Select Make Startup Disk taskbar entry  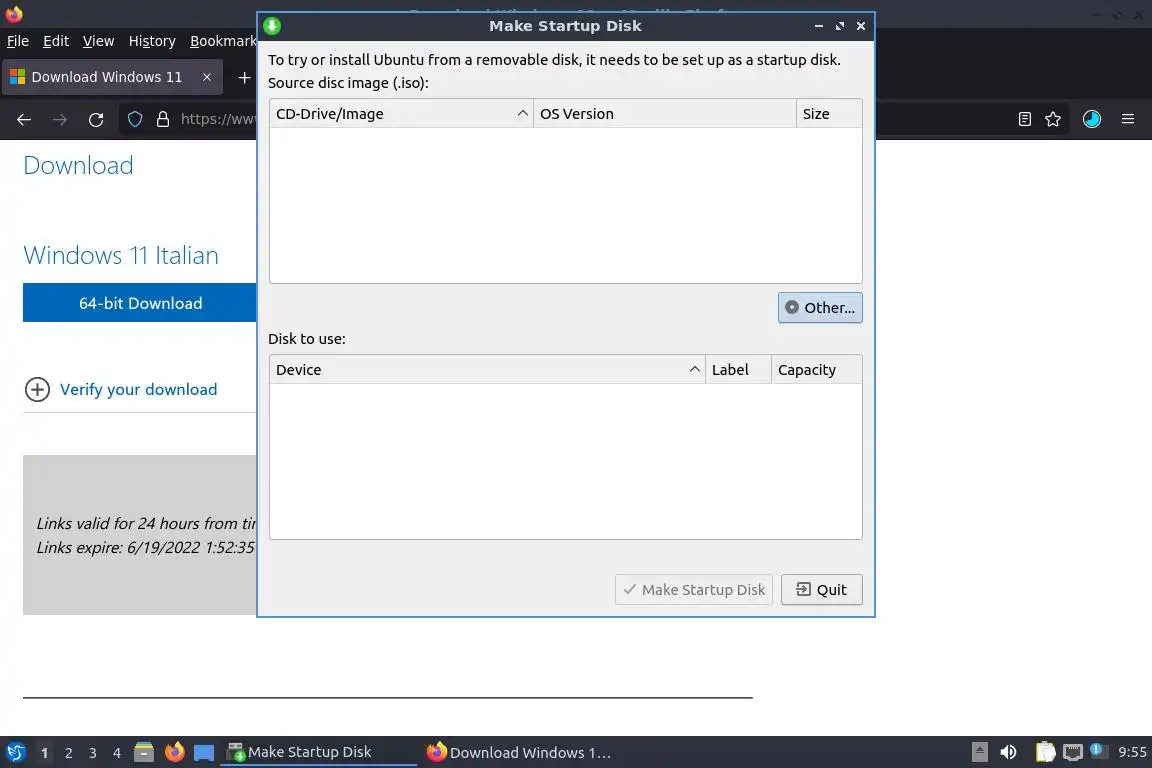pos(317,752)
